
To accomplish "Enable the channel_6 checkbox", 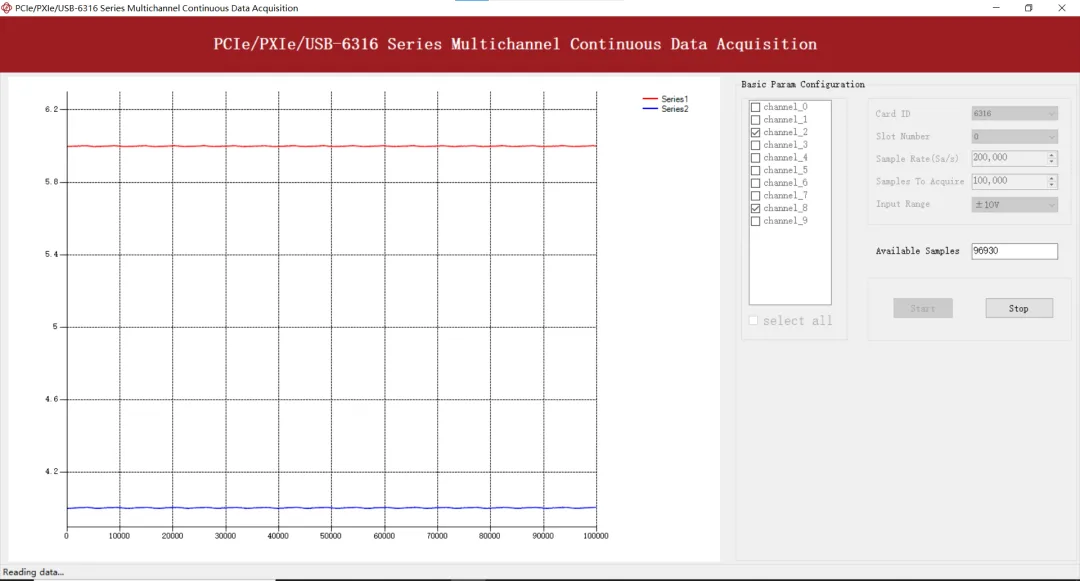I will (756, 183).
